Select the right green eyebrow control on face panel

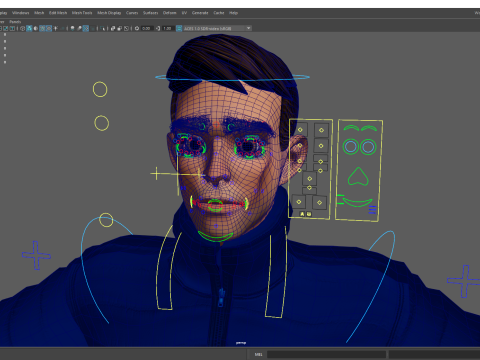click(369, 128)
